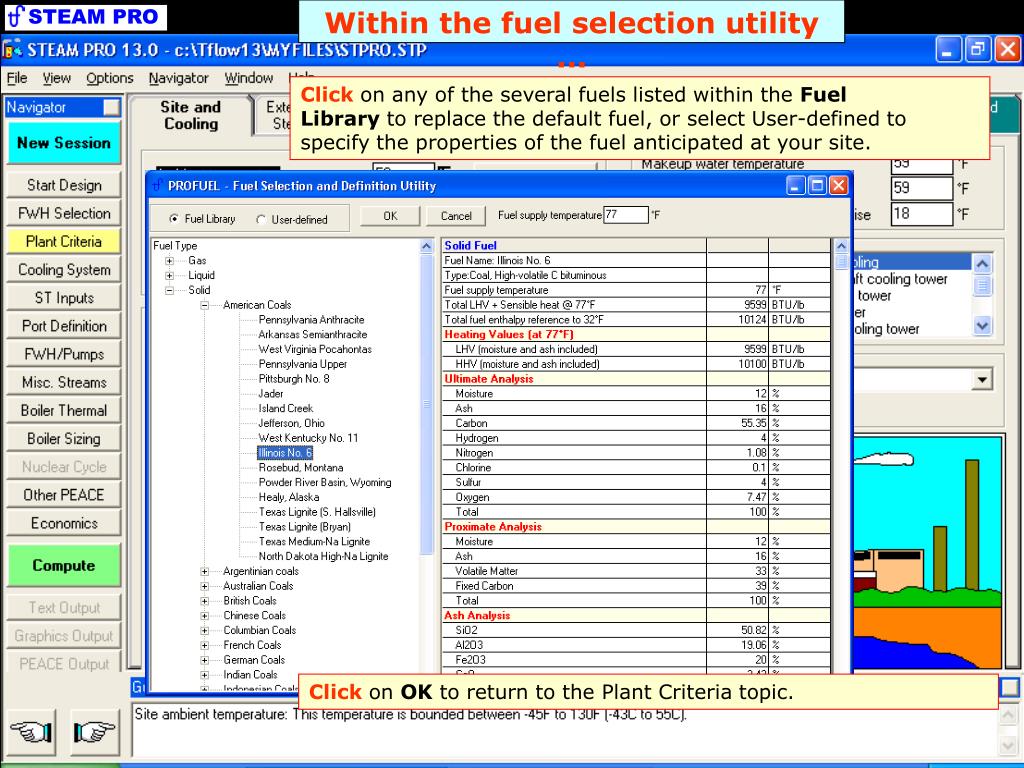Click the green Compute button
This screenshot has height=768, width=1024.
pyautogui.click(x=64, y=566)
